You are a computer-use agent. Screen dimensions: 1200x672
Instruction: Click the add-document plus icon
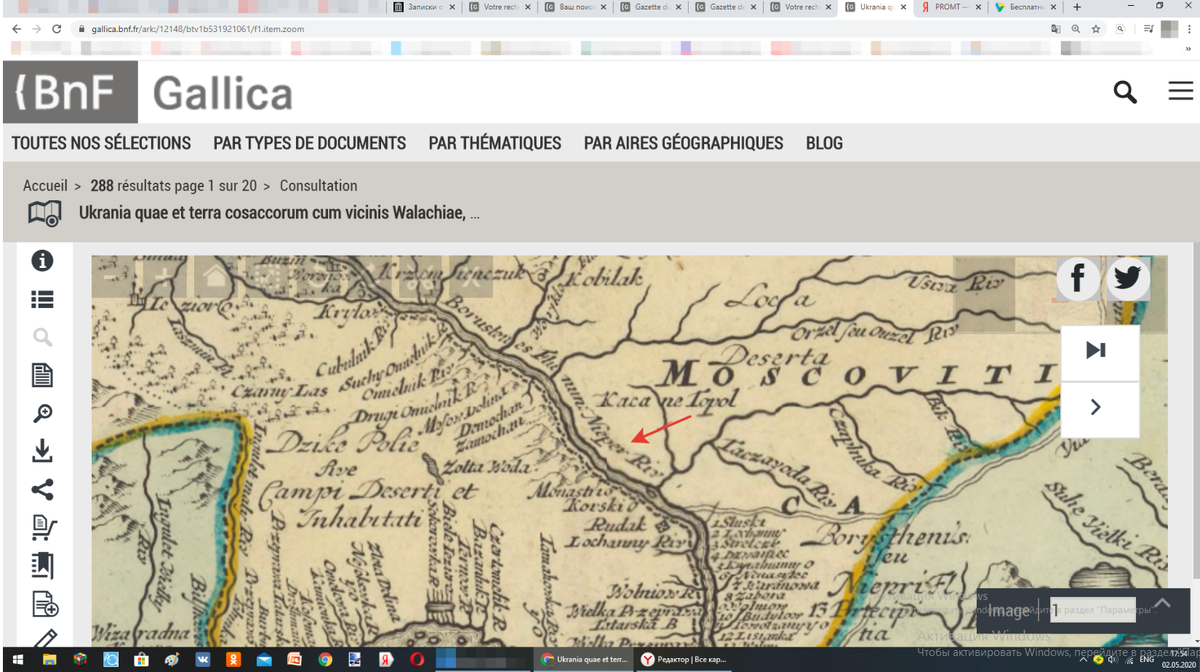[45, 604]
